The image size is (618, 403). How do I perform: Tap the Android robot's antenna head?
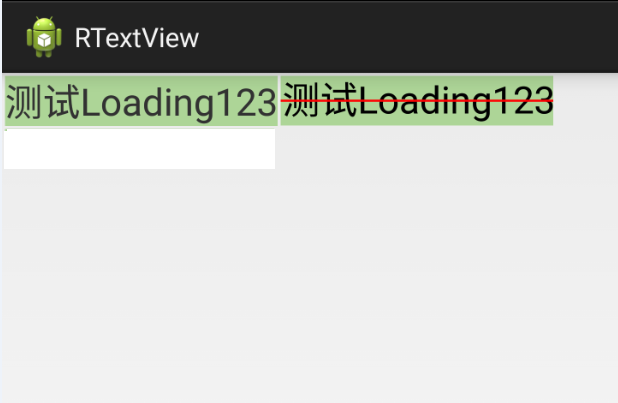pos(44,24)
